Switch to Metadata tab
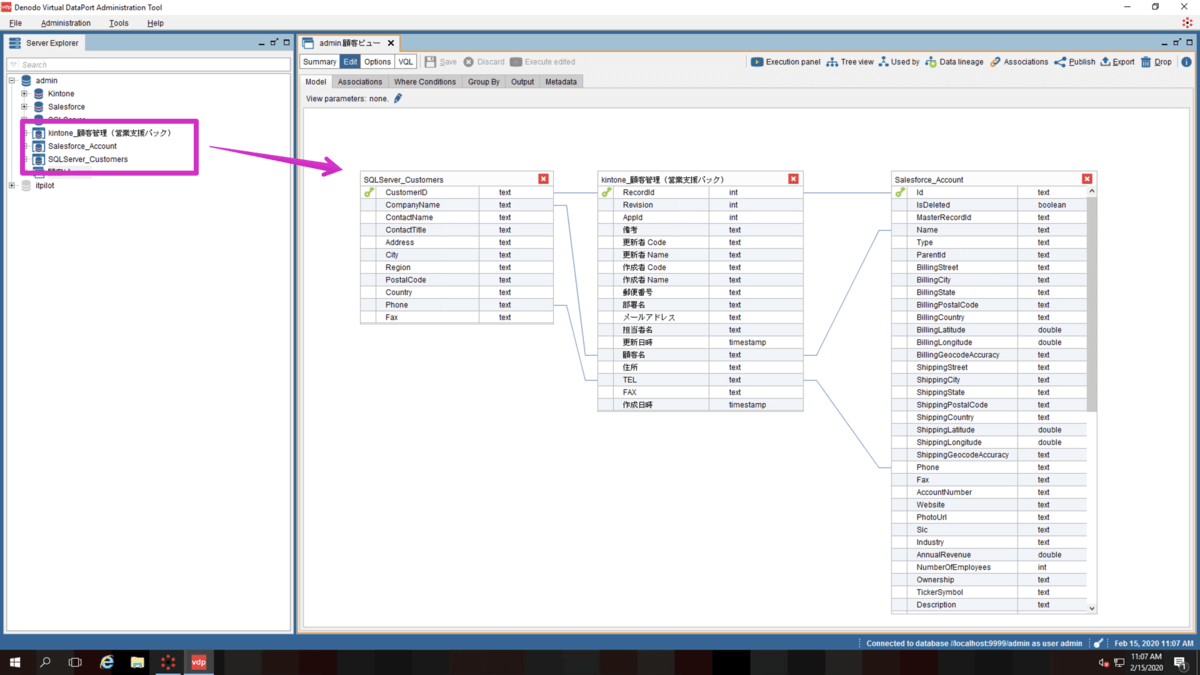This screenshot has height=675, width=1200. [x=561, y=82]
